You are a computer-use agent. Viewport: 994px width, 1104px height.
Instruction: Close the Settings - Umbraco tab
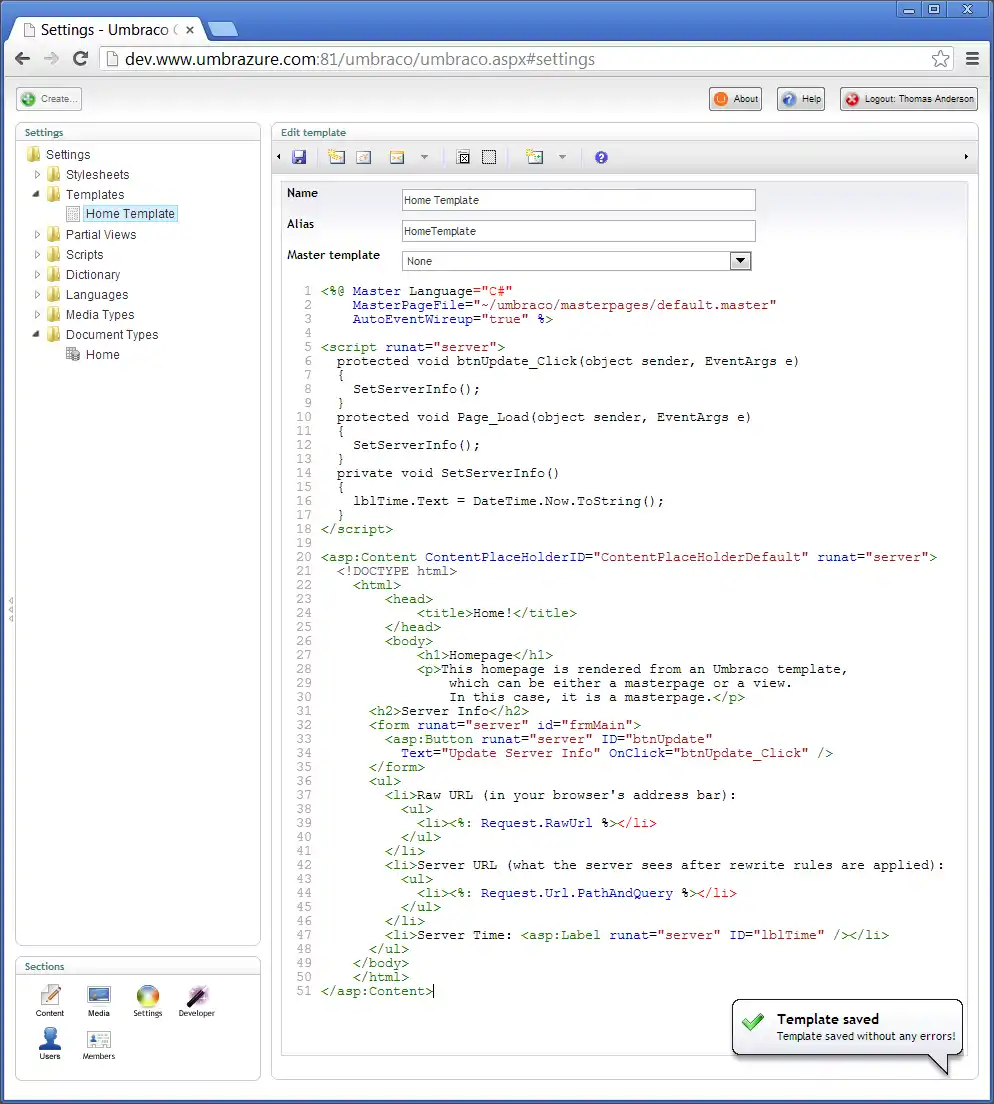pos(189,30)
